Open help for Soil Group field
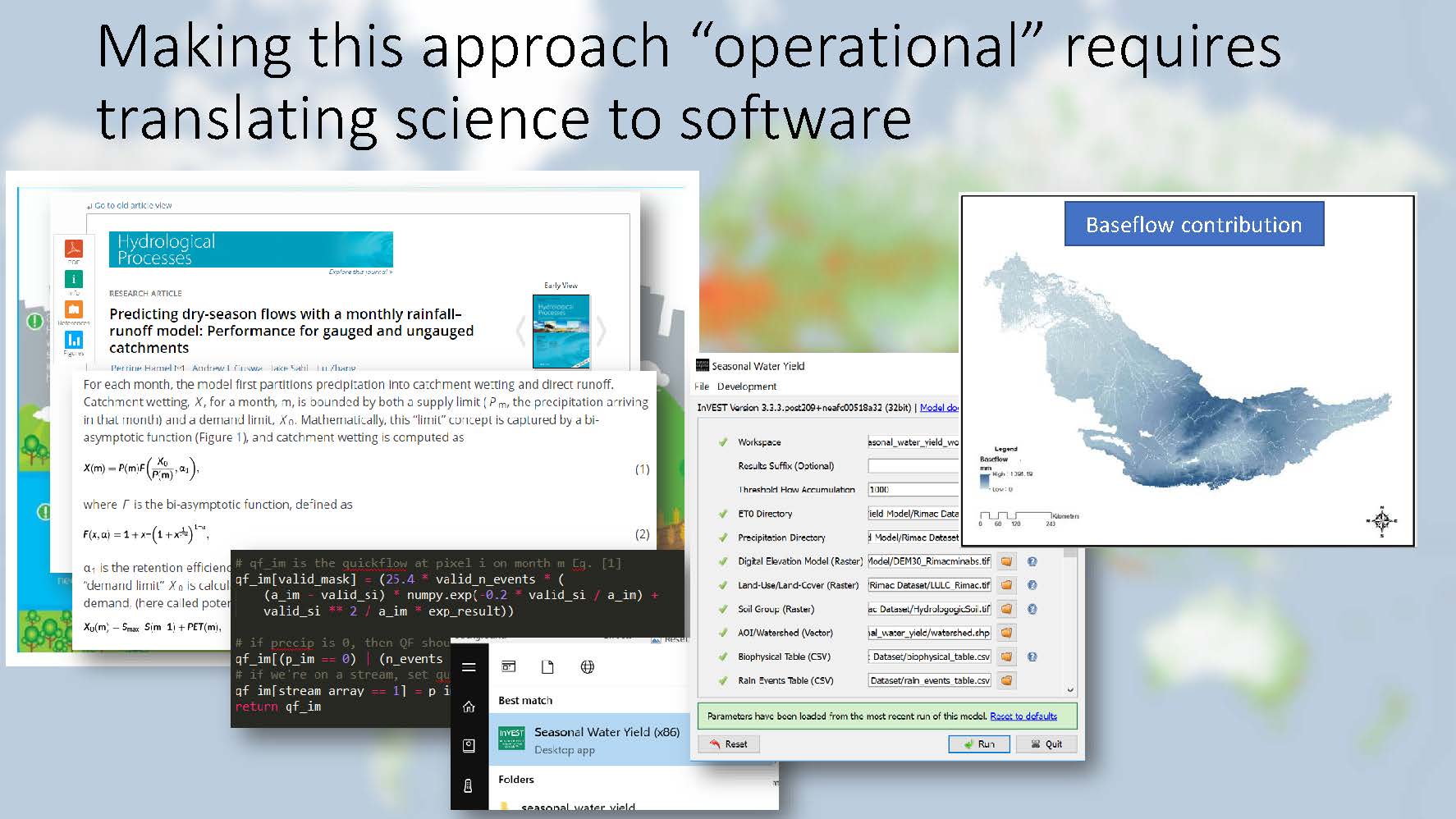The image size is (1456, 819). [1032, 609]
